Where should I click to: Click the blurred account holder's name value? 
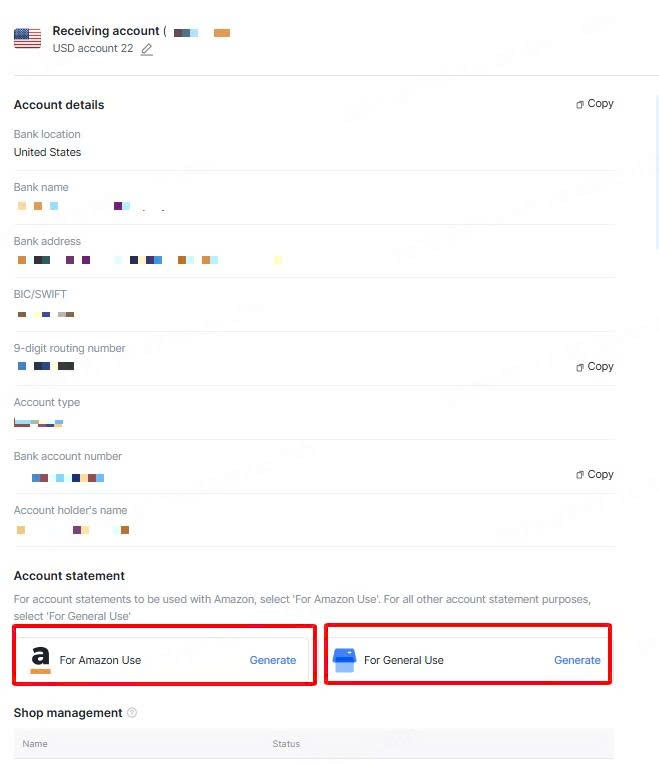[73, 530]
